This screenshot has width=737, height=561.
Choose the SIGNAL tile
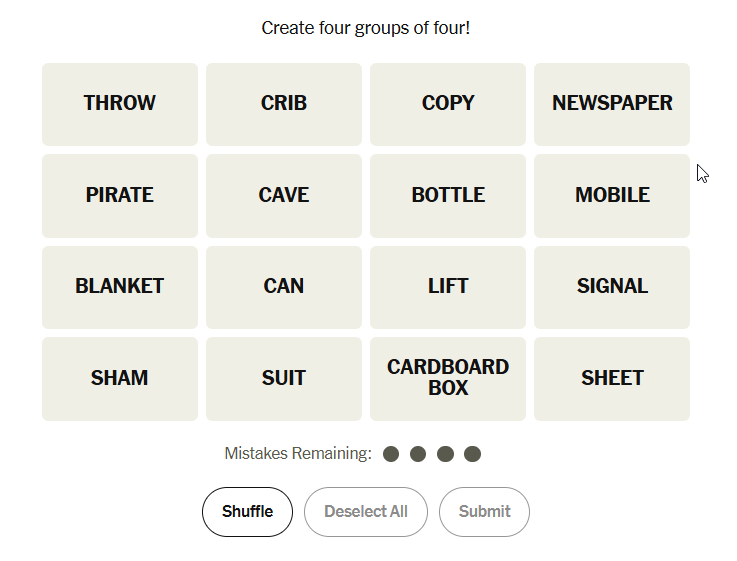pyautogui.click(x=612, y=287)
